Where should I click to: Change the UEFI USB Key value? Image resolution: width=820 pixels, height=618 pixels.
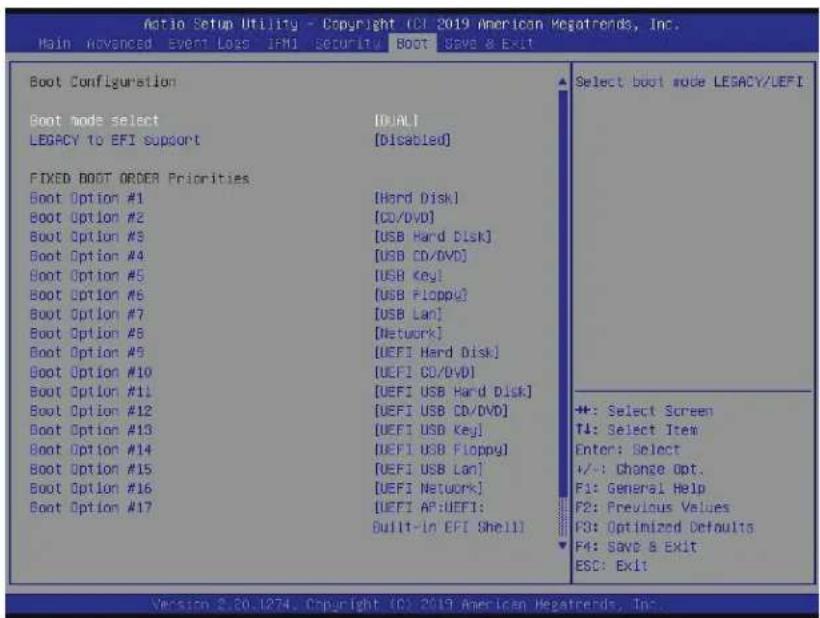[428, 430]
